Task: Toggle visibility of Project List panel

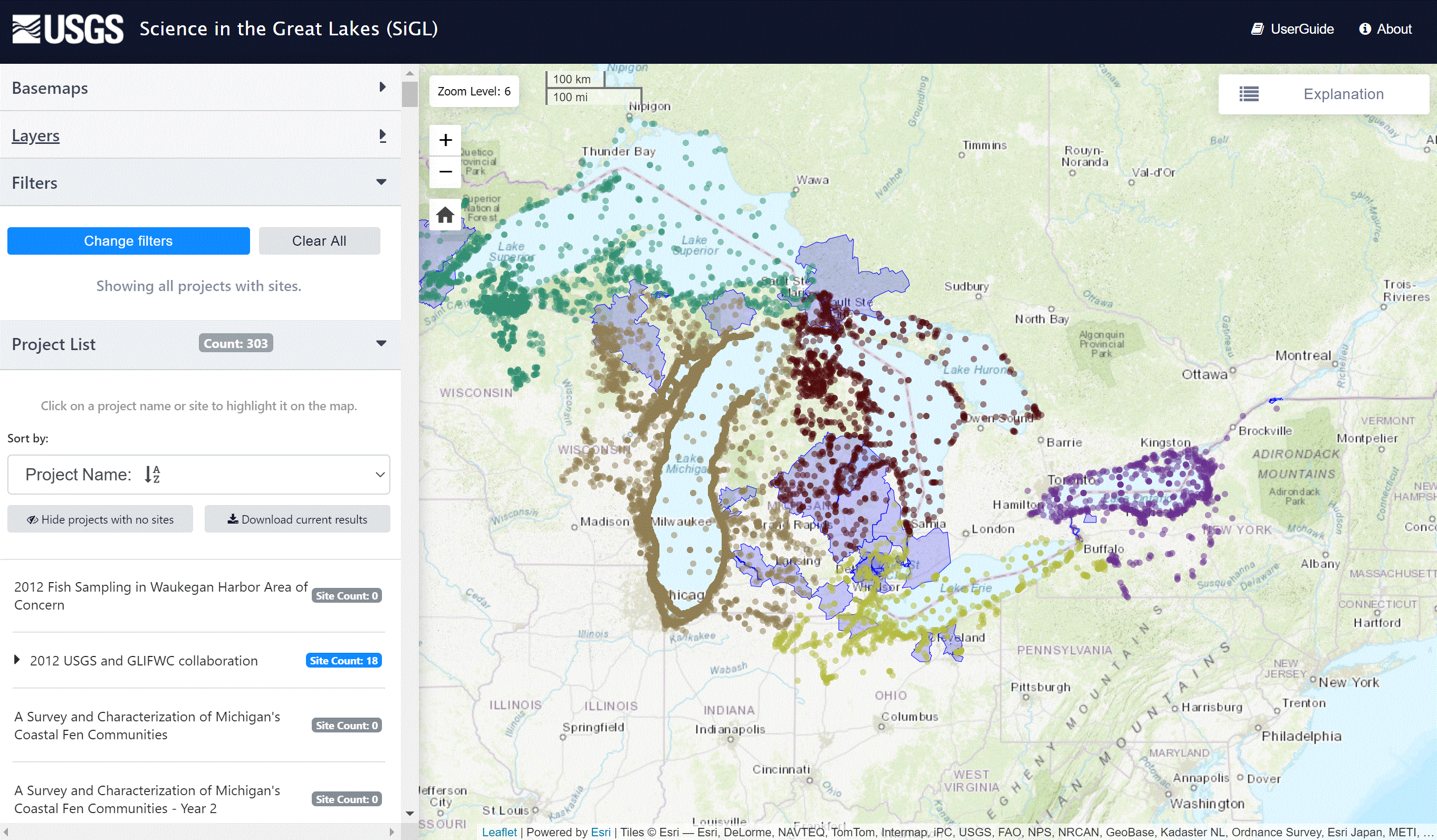Action: pos(381,343)
